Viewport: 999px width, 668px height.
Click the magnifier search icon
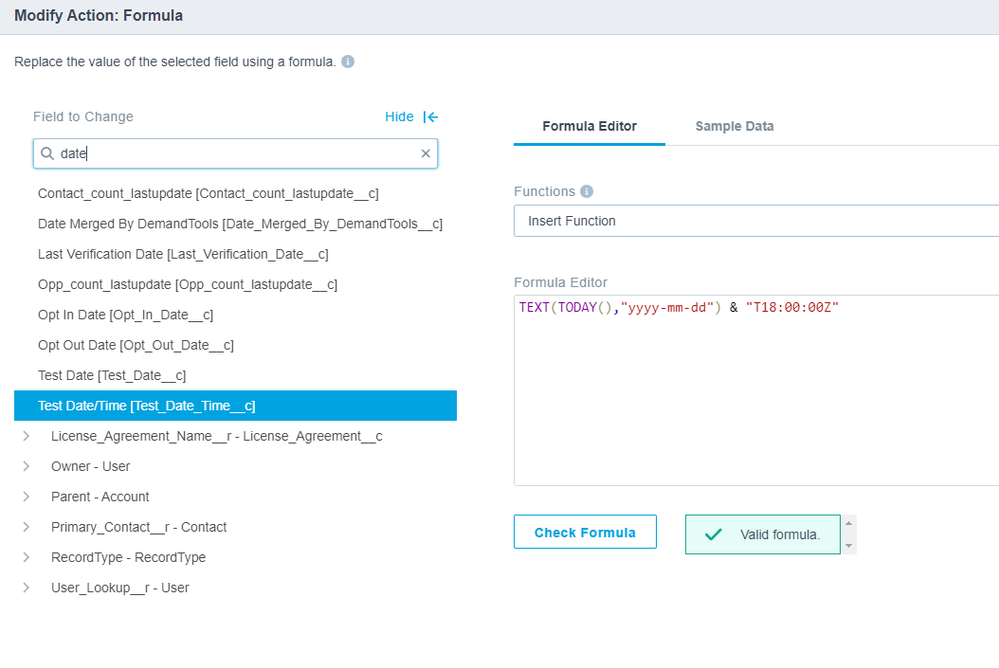47,154
